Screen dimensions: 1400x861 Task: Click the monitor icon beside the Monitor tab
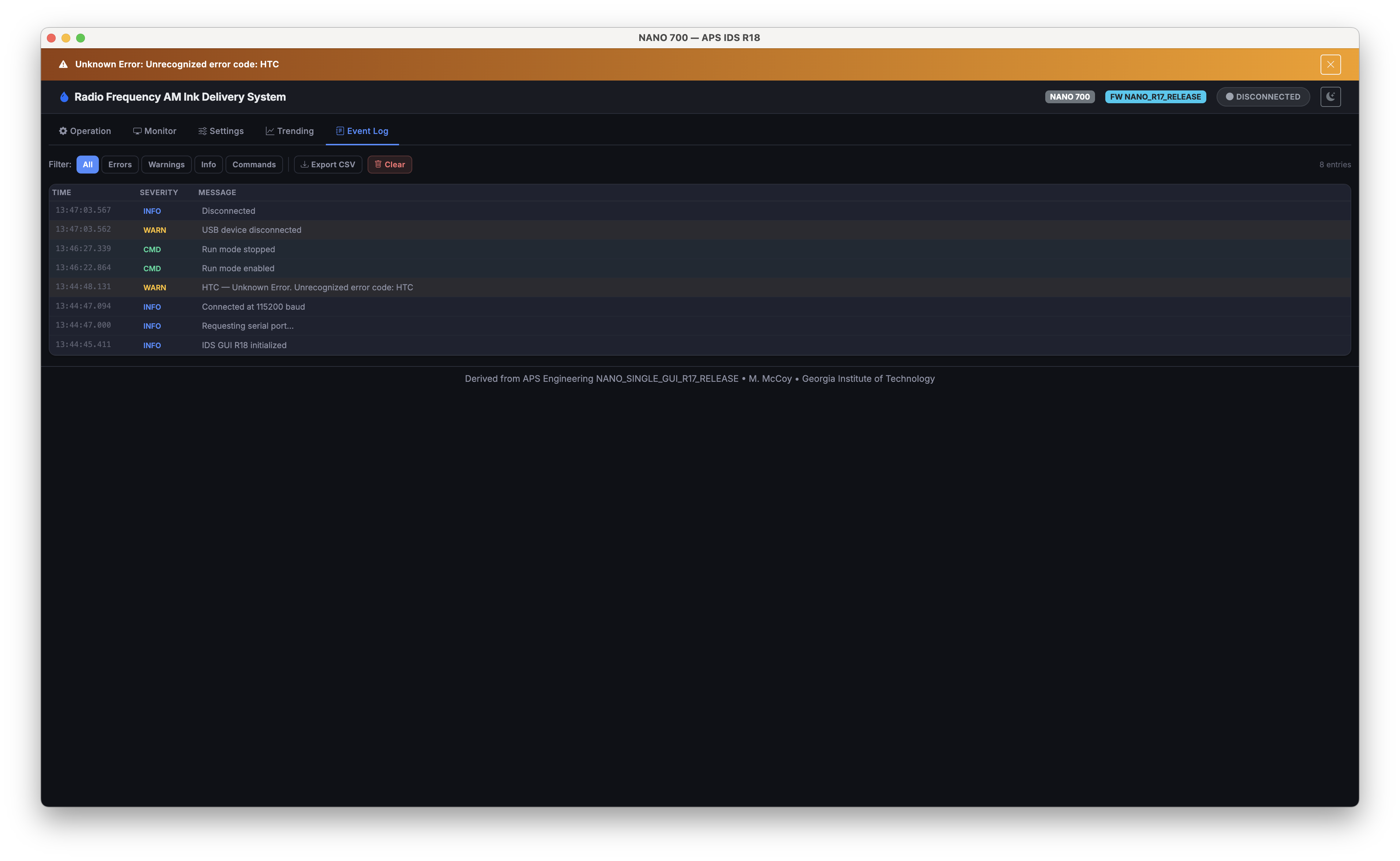tap(137, 130)
